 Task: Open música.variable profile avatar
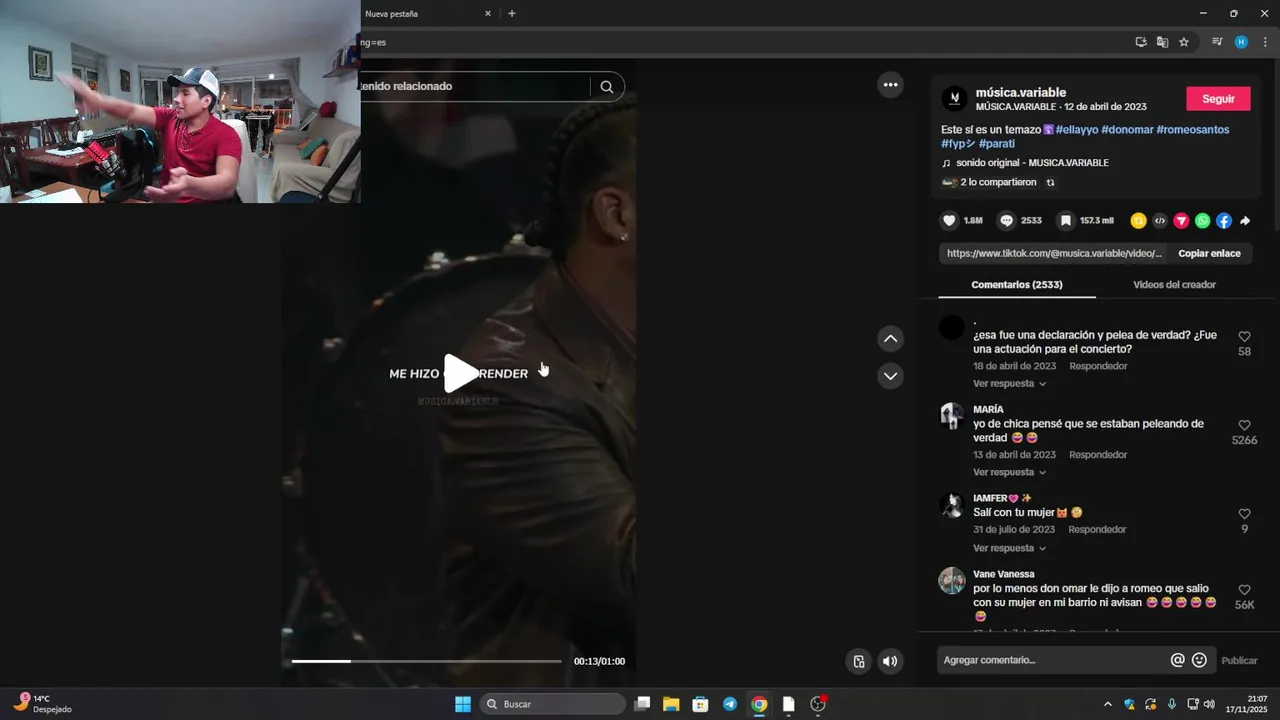tap(954, 98)
